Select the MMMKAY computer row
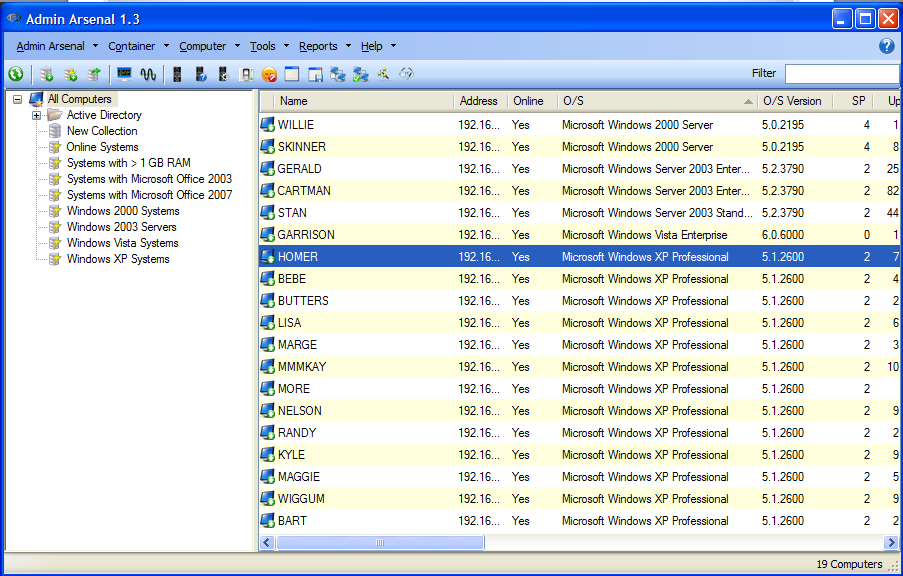This screenshot has width=903, height=576. point(579,366)
